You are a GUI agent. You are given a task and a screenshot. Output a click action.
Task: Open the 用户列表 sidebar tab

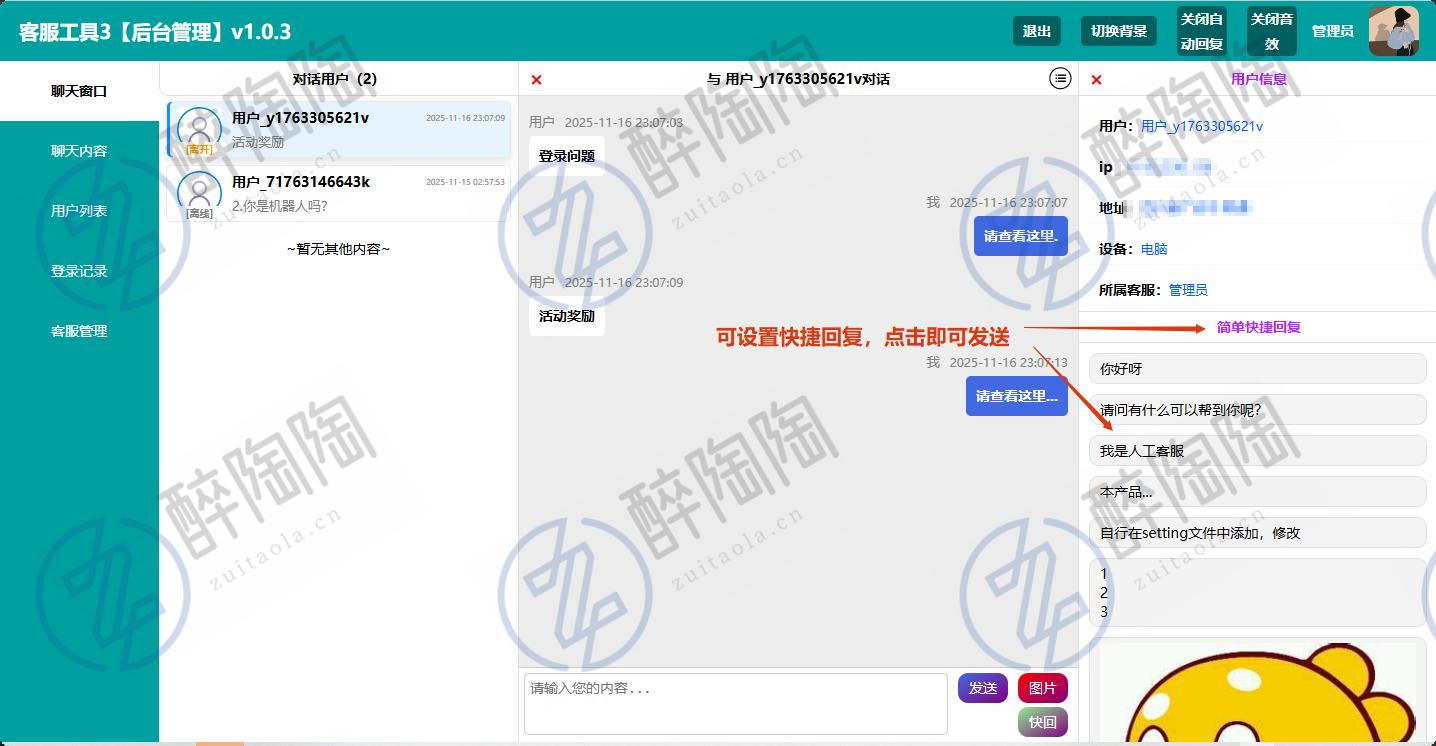(79, 211)
